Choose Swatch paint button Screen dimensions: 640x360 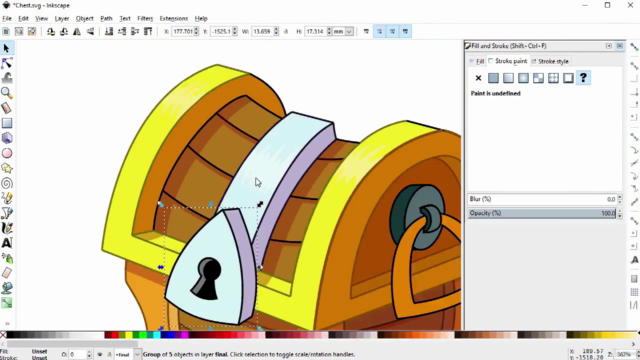tap(568, 78)
